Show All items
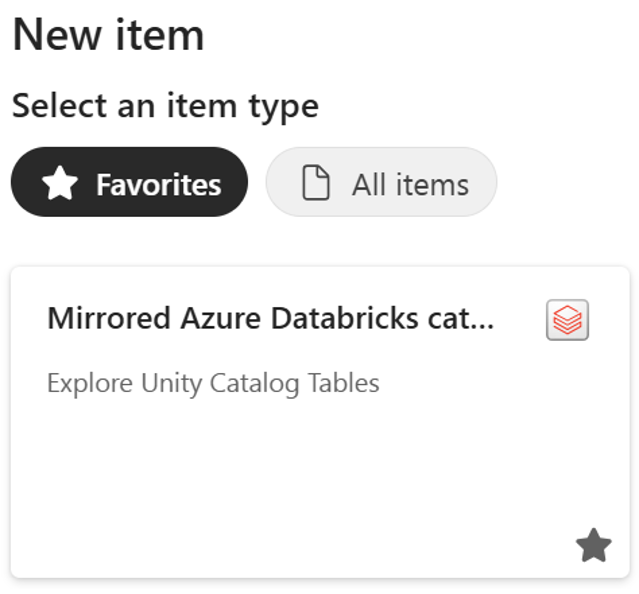639x594 pixels. point(381,183)
